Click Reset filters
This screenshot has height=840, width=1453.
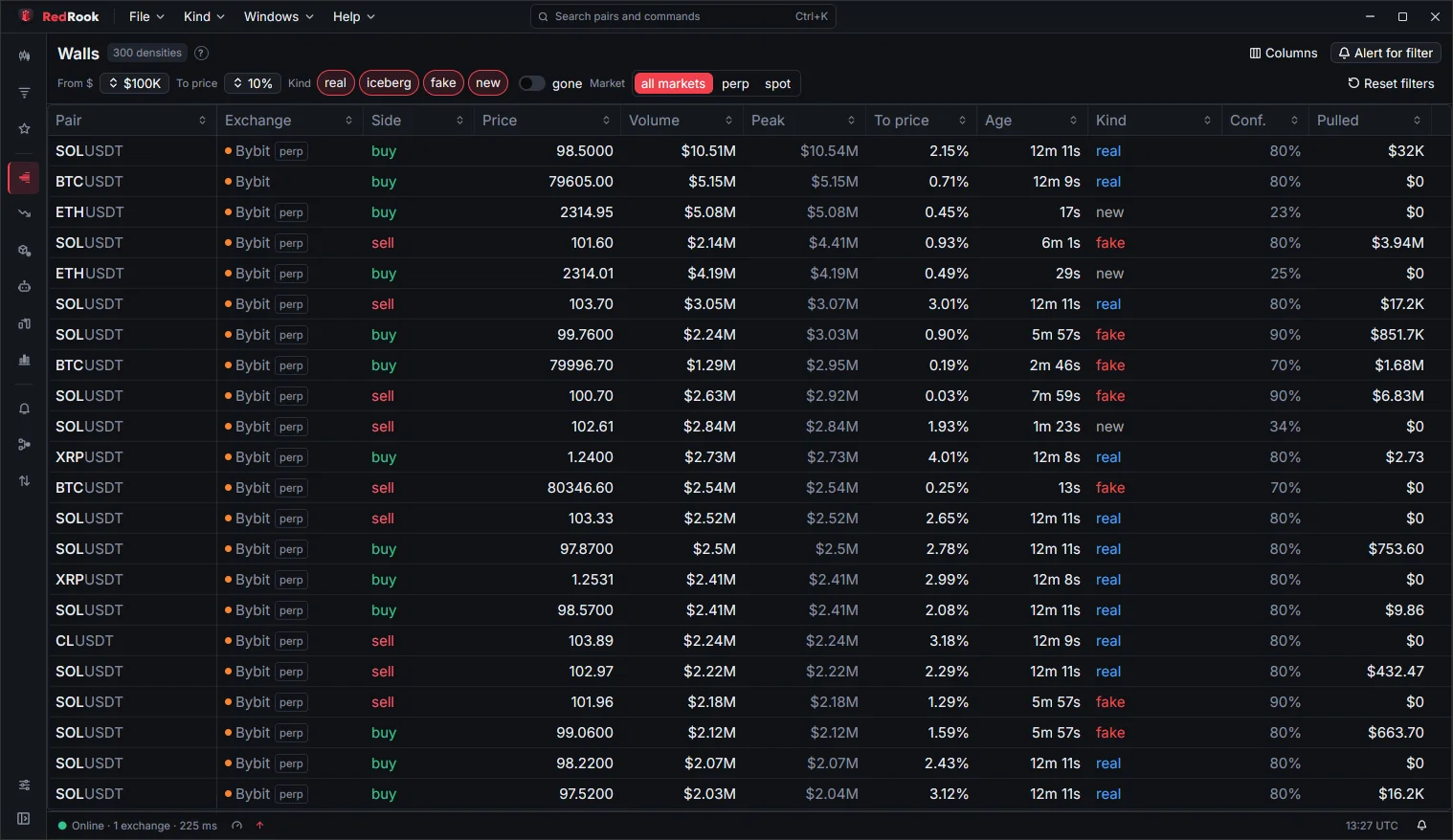(1391, 83)
